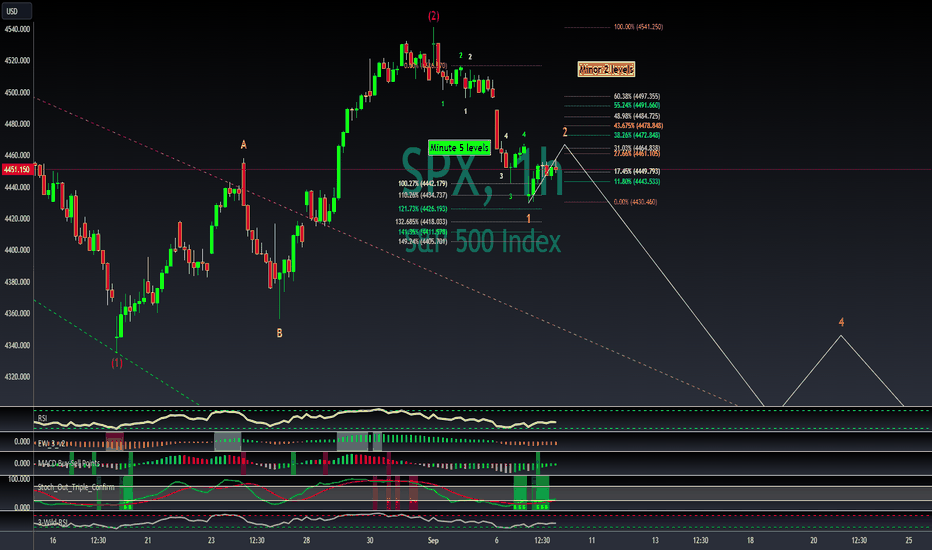This screenshot has height=550, width=932.
Task: Click the 17.45% (4449.793) Fibonacci level
Action: point(637,172)
